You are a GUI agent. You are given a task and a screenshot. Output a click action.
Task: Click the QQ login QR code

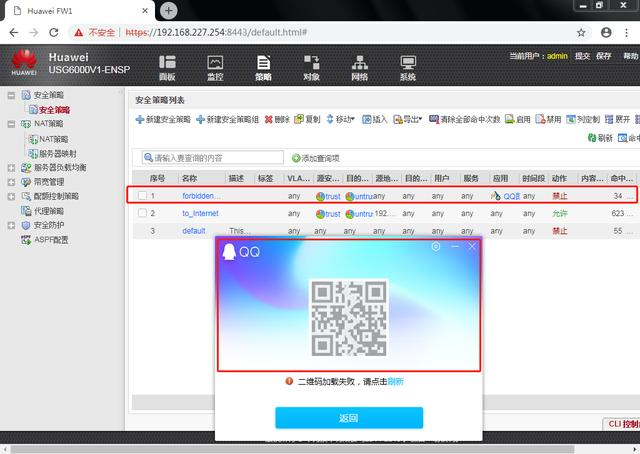point(349,317)
